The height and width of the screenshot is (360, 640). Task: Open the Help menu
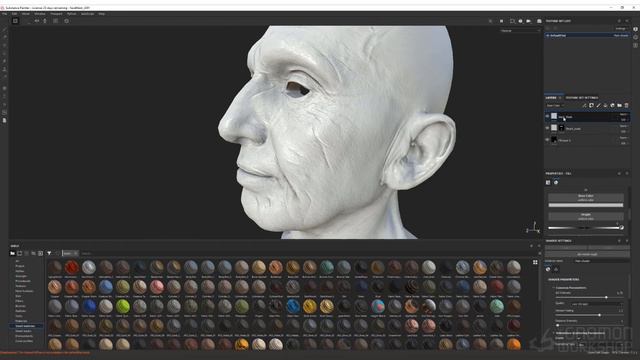102,14
